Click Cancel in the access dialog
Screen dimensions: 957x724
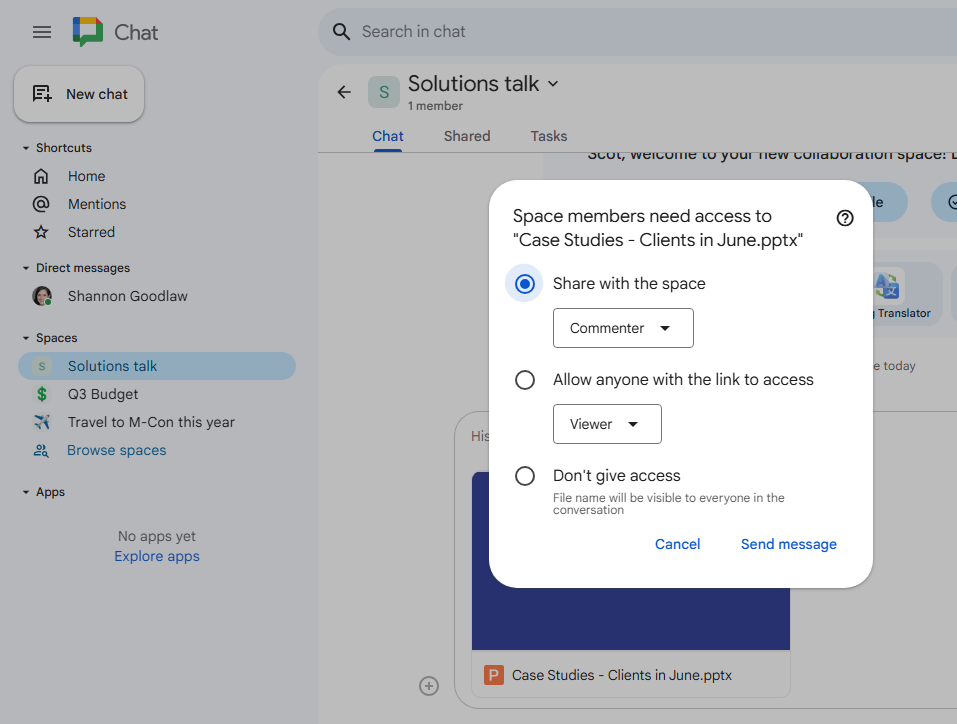[x=677, y=544]
